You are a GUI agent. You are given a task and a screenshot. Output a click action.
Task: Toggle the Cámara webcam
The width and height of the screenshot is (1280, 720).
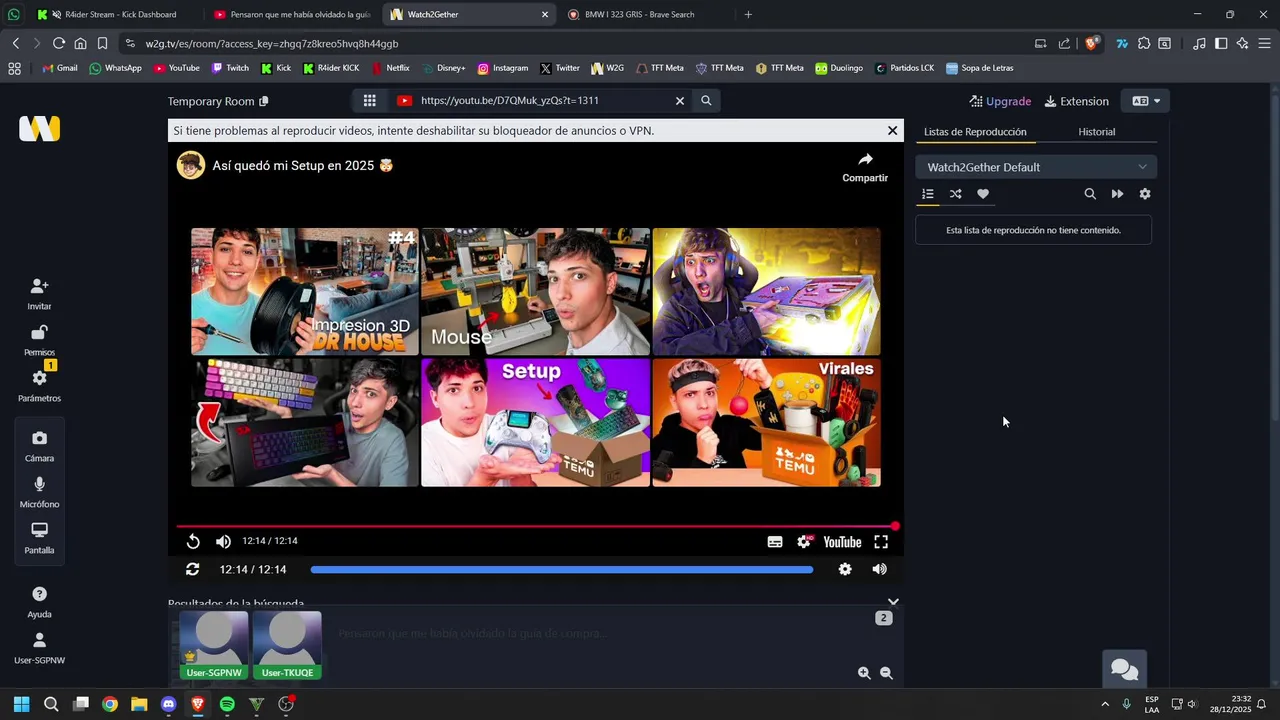(39, 438)
